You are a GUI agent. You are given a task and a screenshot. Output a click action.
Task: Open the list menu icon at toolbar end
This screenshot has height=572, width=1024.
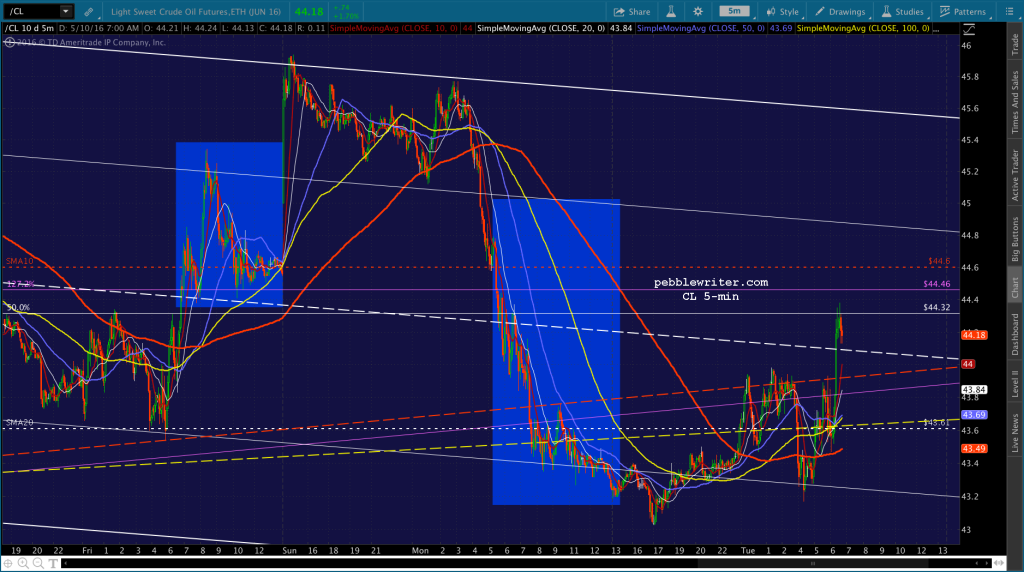(x=1009, y=12)
